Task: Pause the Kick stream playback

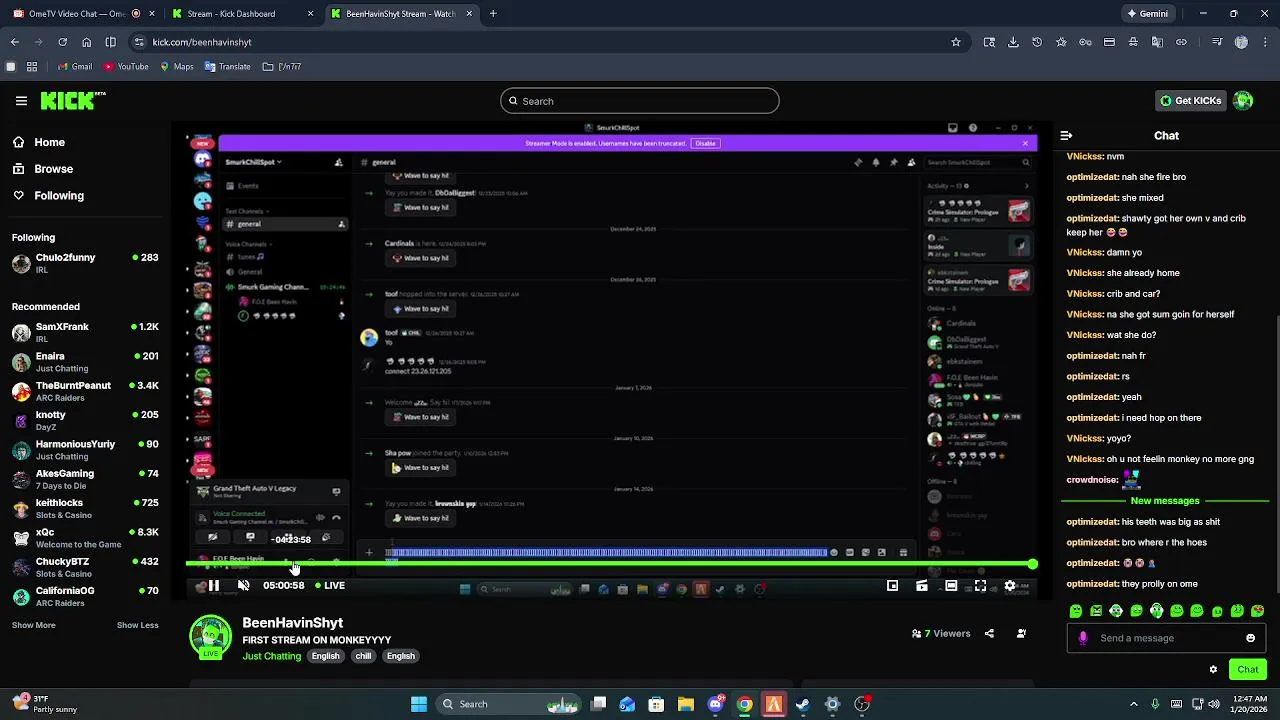Action: pyautogui.click(x=213, y=586)
